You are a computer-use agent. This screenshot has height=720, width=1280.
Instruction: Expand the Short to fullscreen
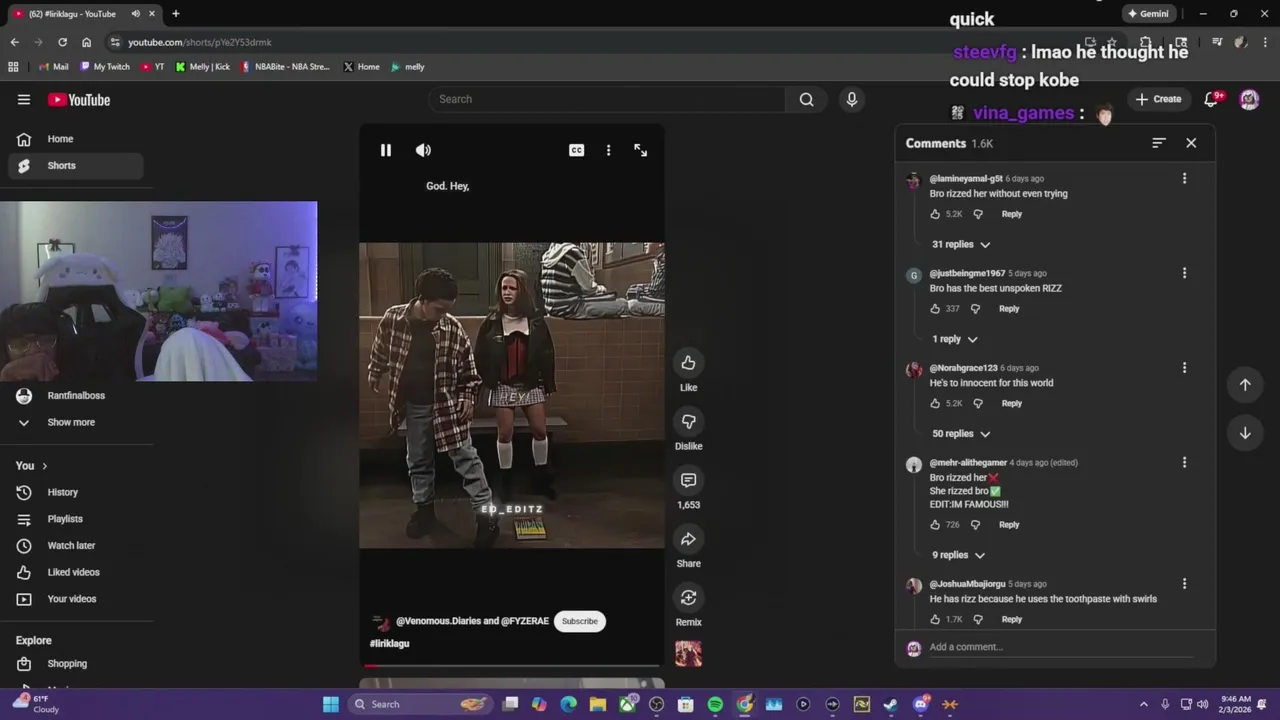click(640, 150)
